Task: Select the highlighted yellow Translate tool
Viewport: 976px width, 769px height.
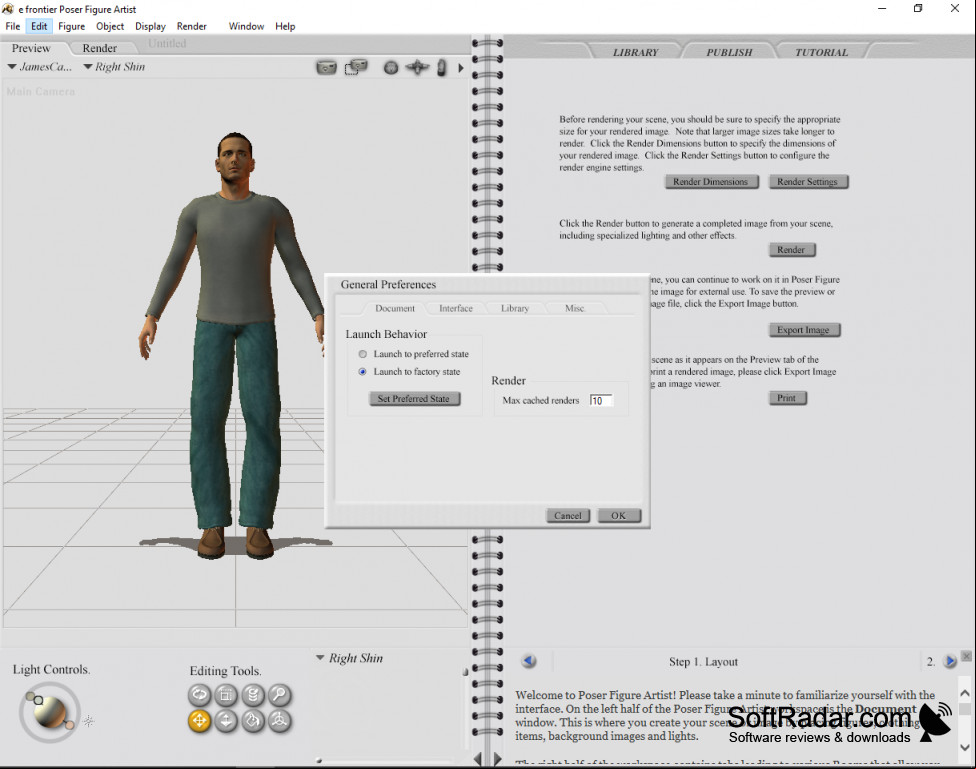Action: [x=199, y=721]
